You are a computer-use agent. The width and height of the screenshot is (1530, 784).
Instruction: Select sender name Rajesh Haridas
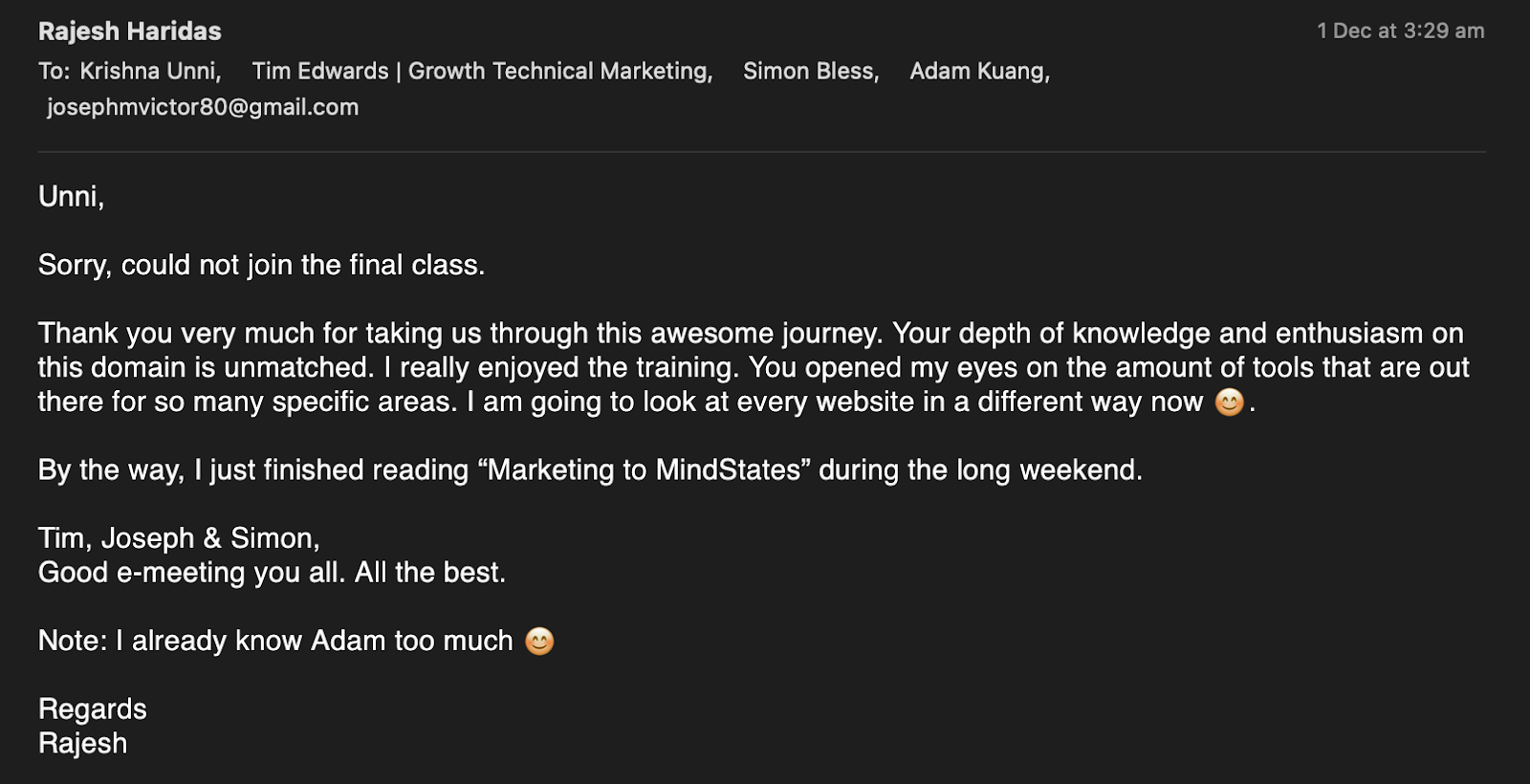click(x=130, y=32)
